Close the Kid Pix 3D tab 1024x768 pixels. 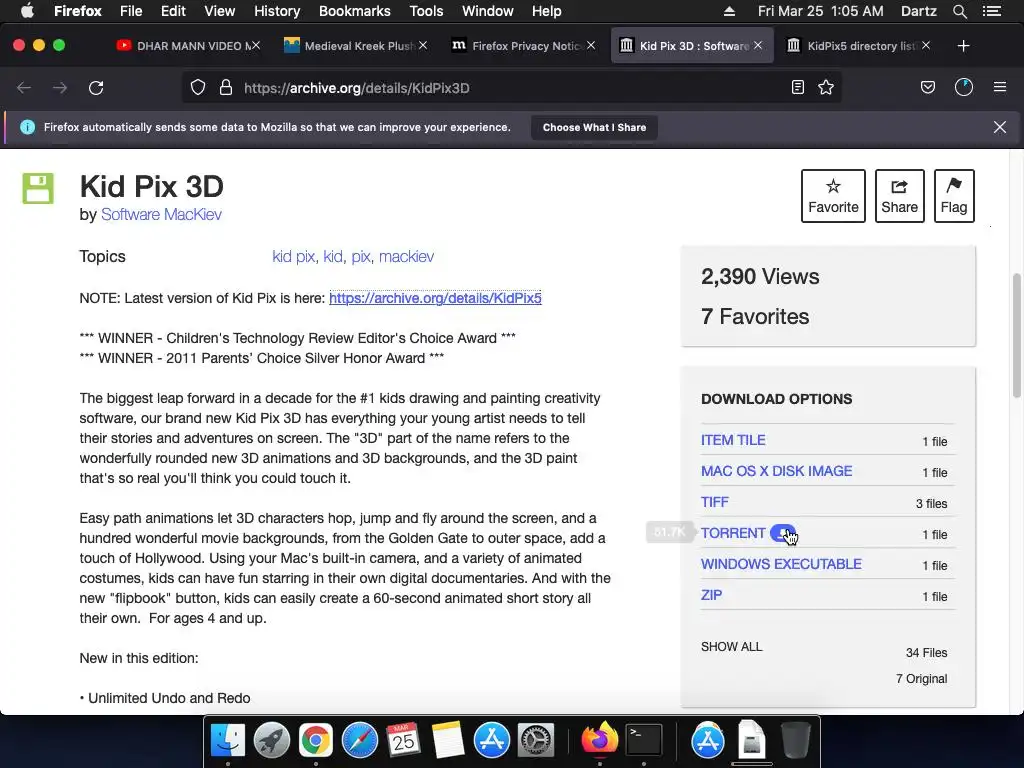(758, 45)
